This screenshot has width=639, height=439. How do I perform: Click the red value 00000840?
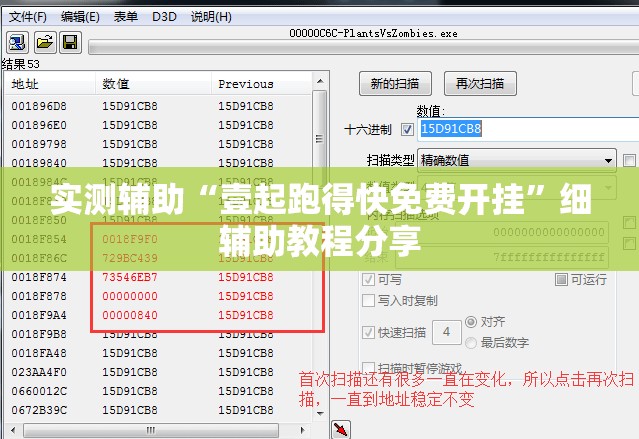click(x=130, y=315)
